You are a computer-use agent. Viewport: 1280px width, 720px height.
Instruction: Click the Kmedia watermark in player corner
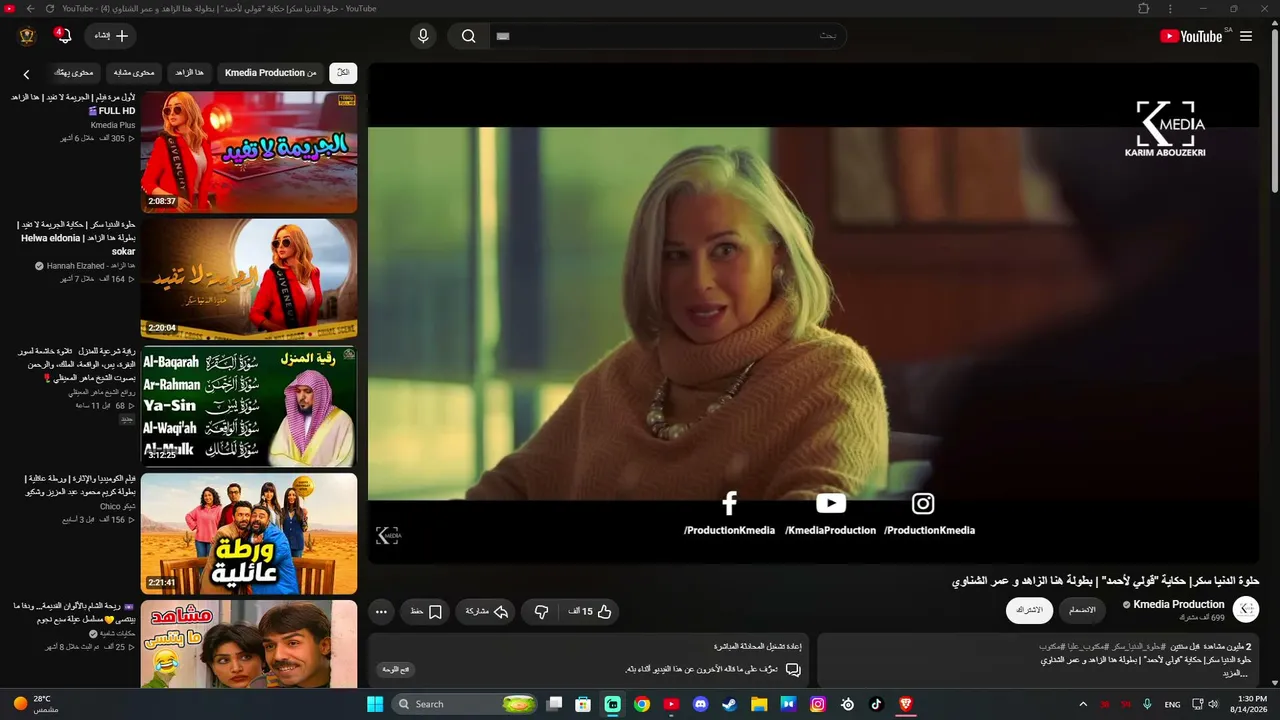click(x=388, y=536)
